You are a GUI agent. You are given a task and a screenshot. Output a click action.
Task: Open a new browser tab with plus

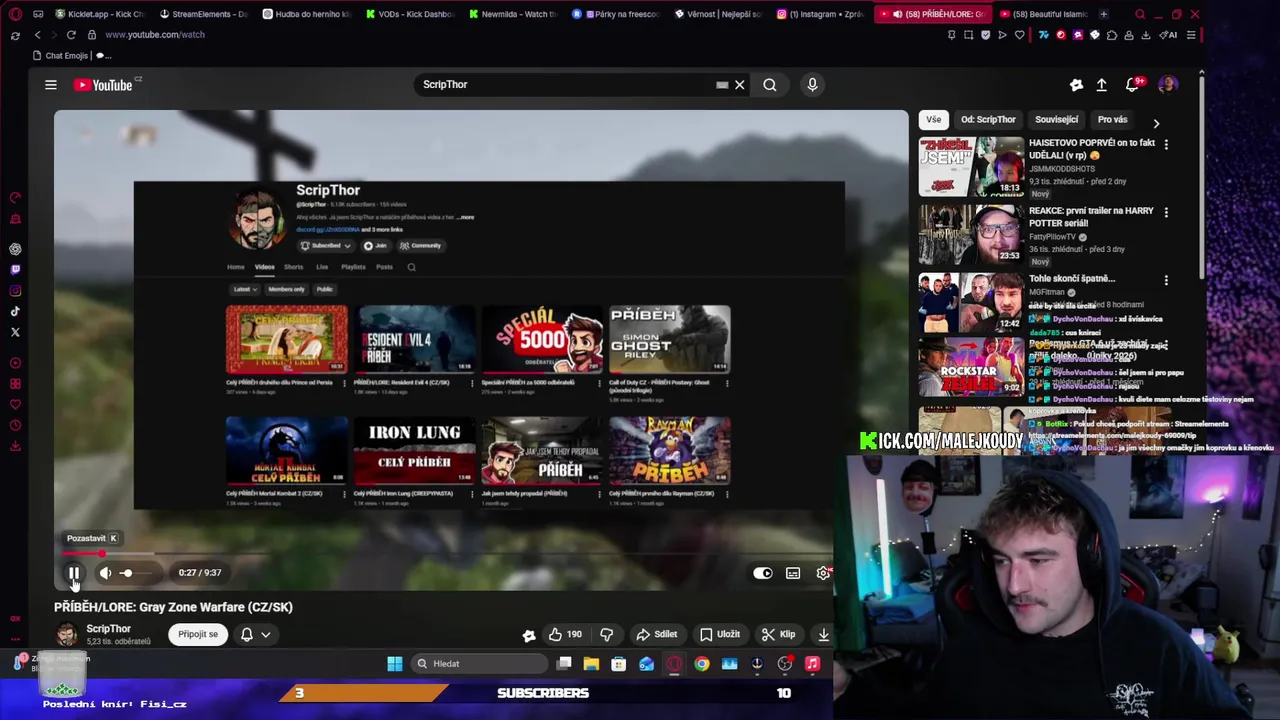(x=1104, y=14)
